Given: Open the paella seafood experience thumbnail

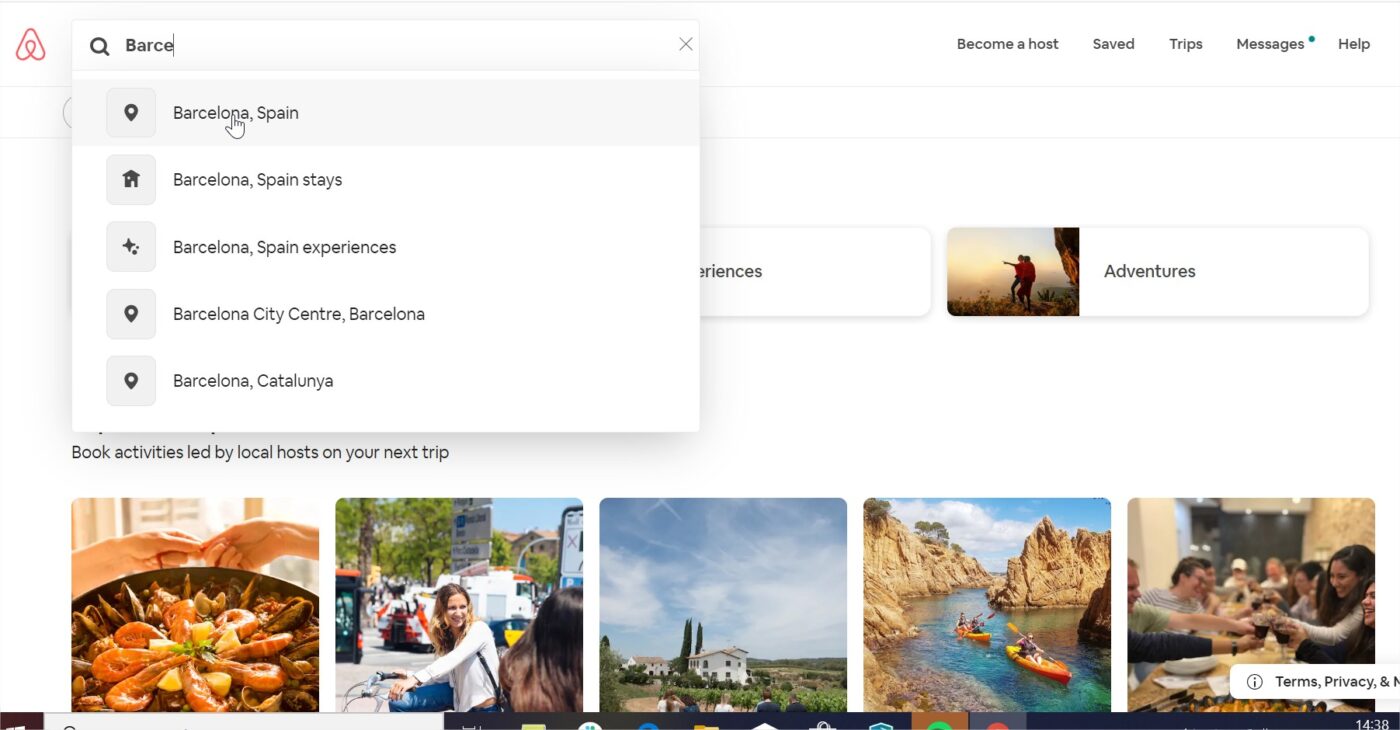Looking at the screenshot, I should click(x=195, y=605).
